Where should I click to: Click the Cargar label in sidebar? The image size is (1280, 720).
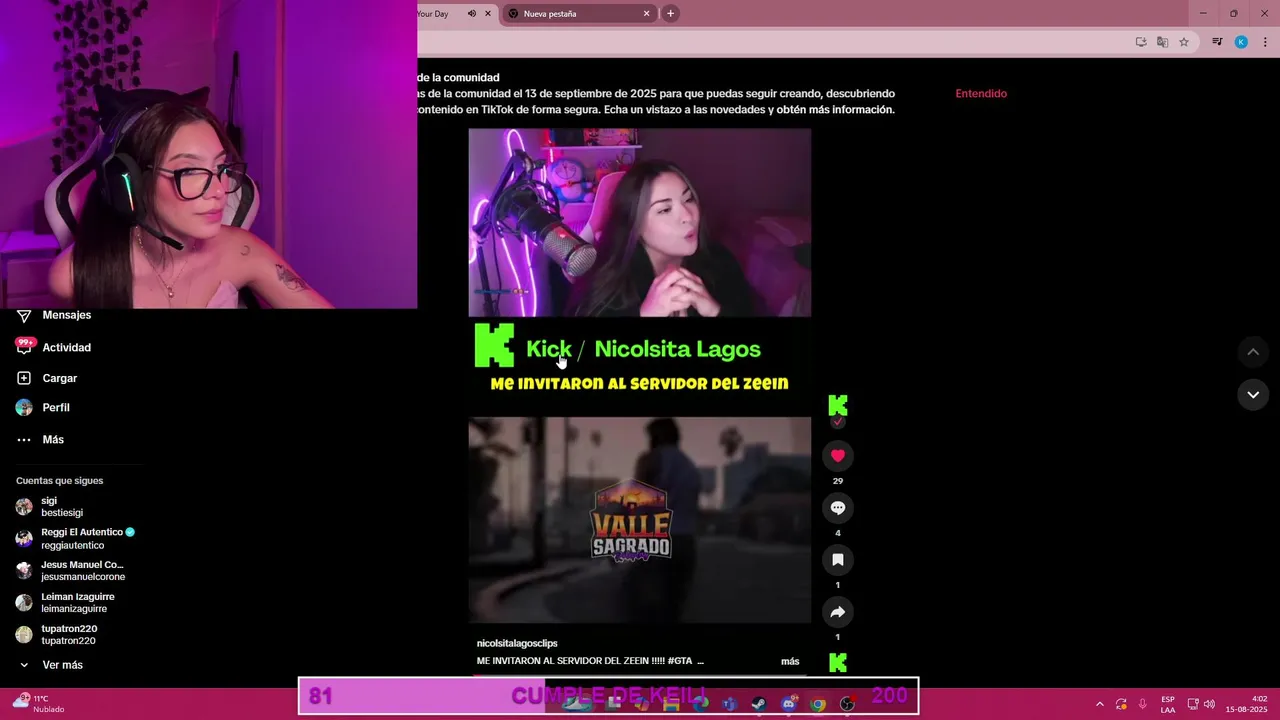point(59,378)
